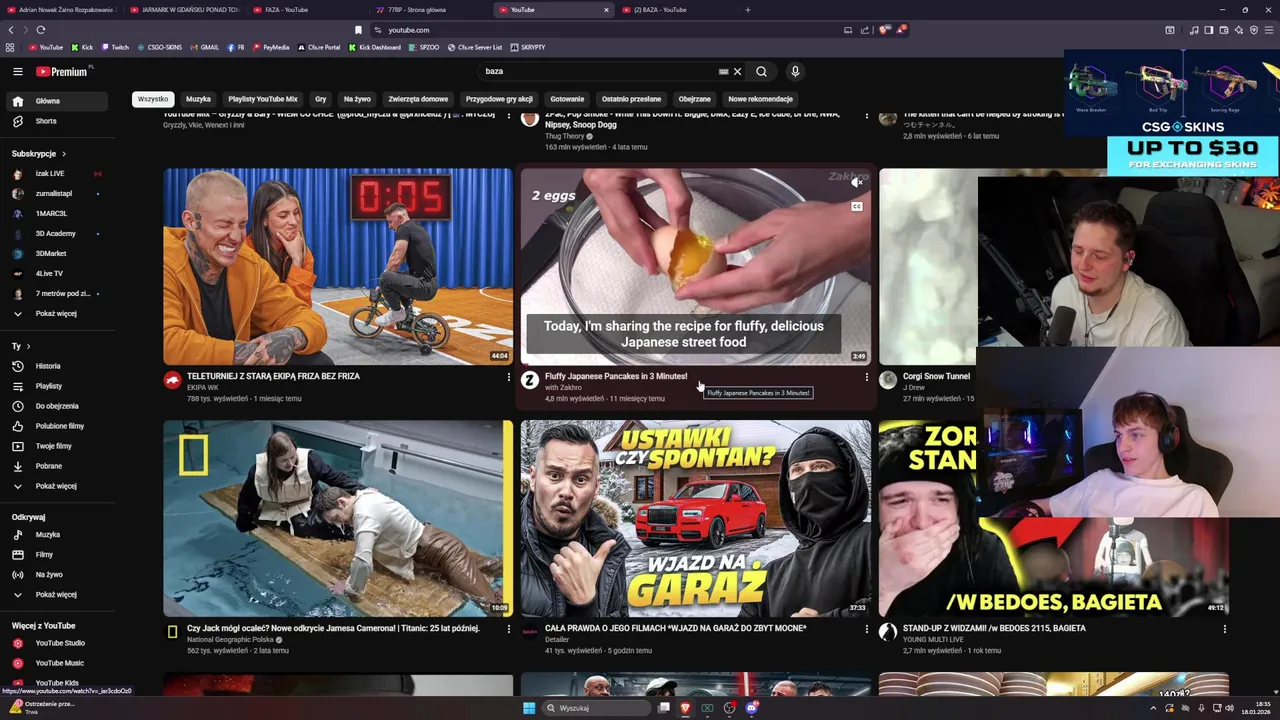Select the Zwierzęta domowe filter chip

pos(418,99)
